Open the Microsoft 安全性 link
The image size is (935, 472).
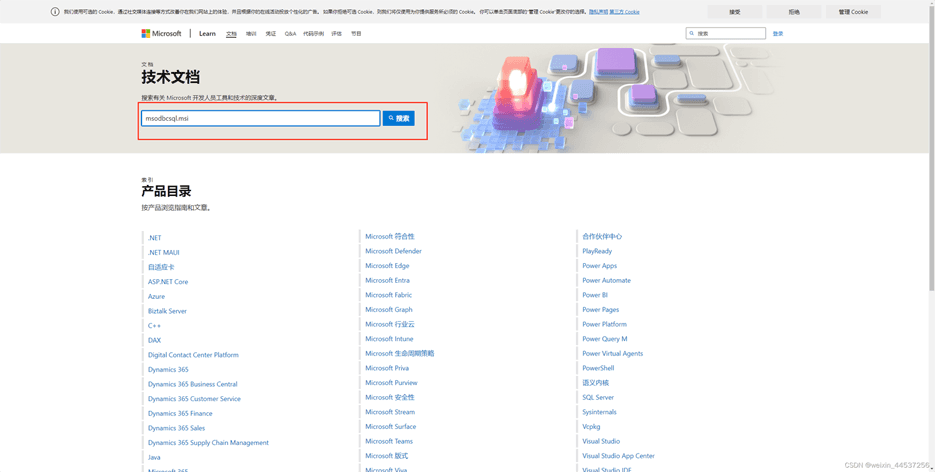pos(390,398)
